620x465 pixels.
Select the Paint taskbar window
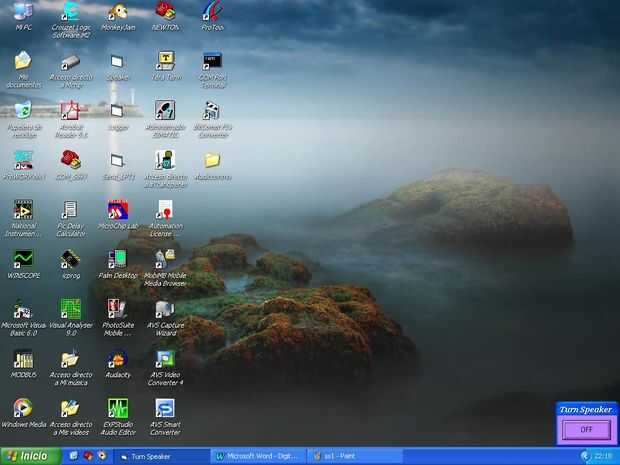[x=355, y=456]
